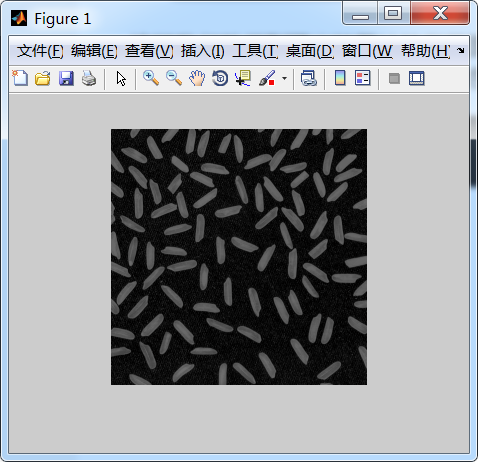Save the figure using the floppy disk icon
478x462 pixels.
coord(66,79)
